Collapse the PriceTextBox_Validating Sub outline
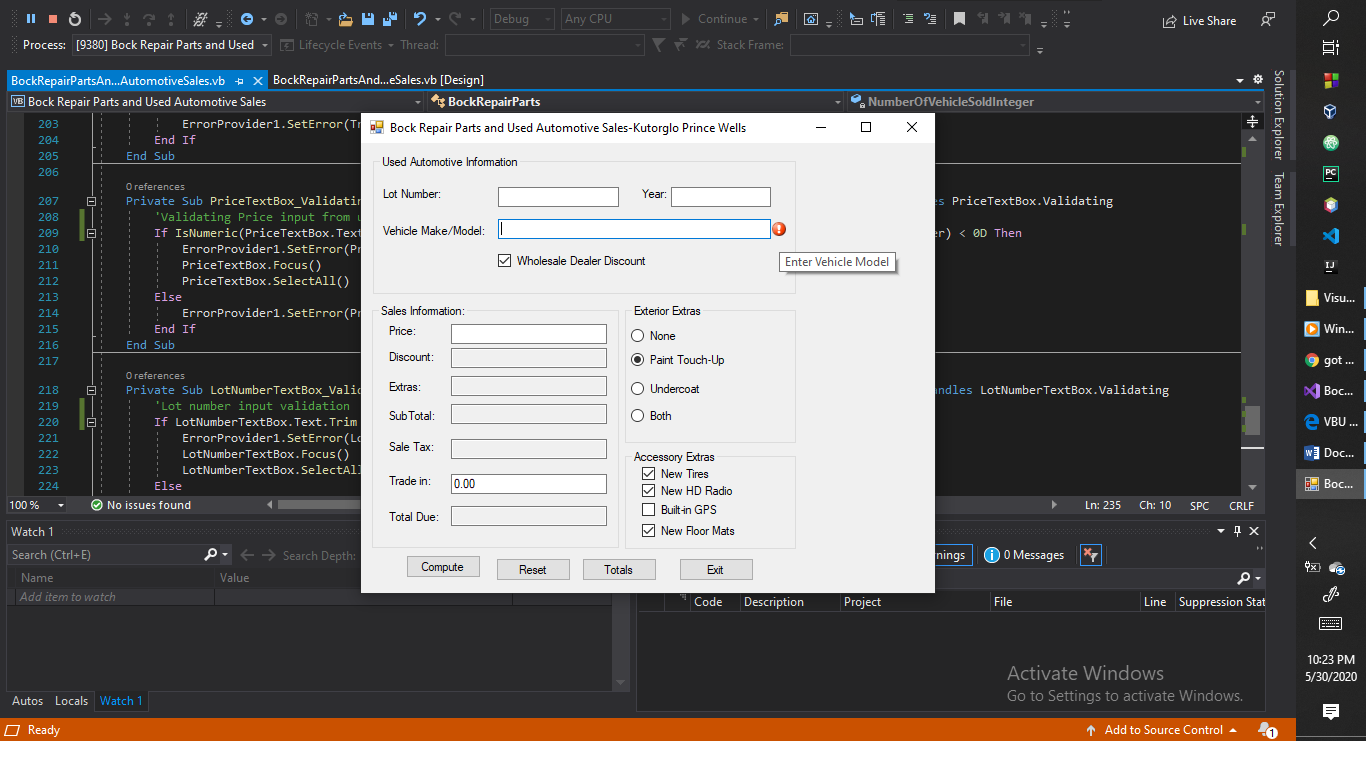 click(x=91, y=201)
